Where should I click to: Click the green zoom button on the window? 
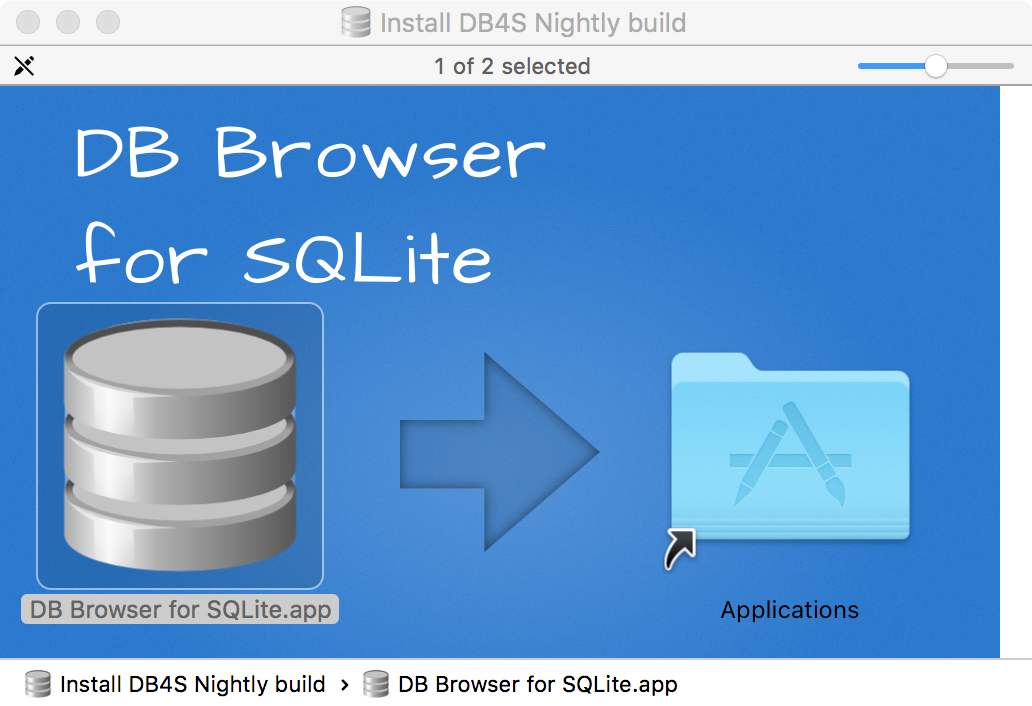click(107, 22)
